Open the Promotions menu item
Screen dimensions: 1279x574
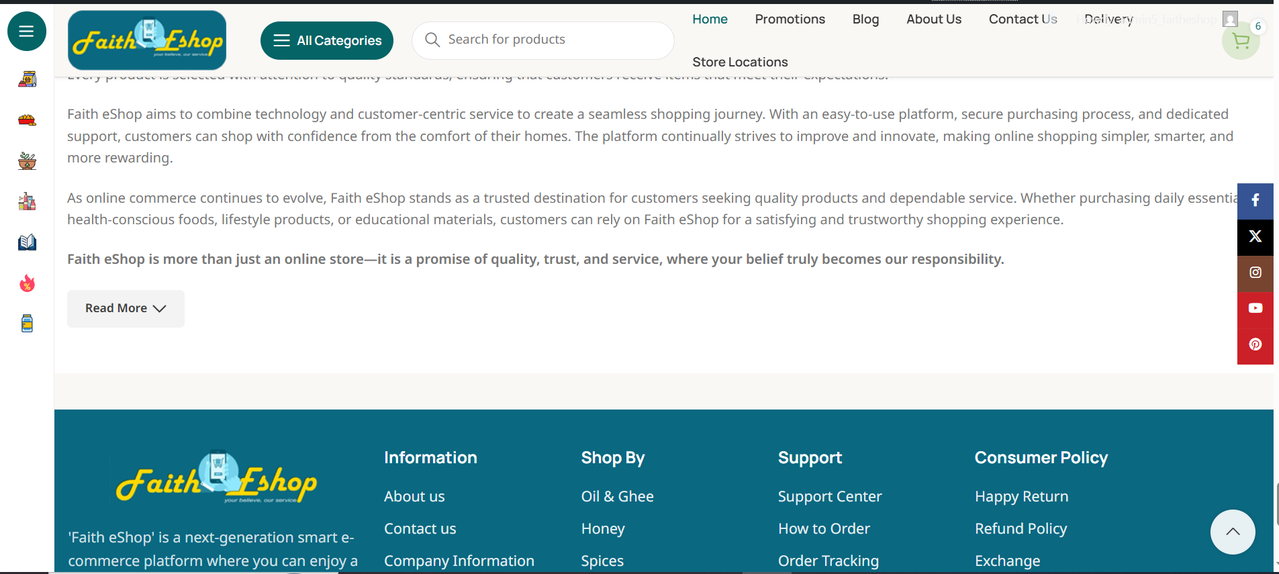pos(790,19)
